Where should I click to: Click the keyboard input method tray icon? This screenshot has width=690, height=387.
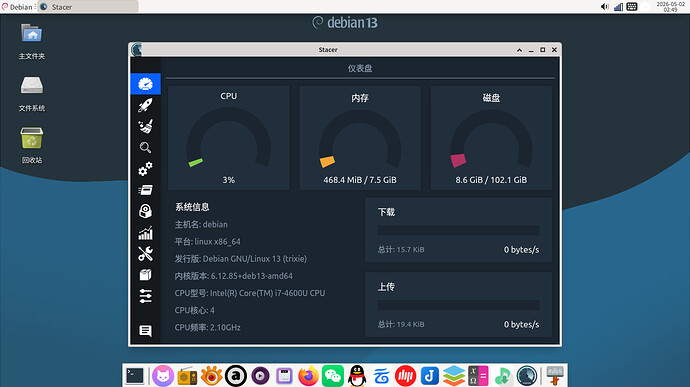point(632,7)
